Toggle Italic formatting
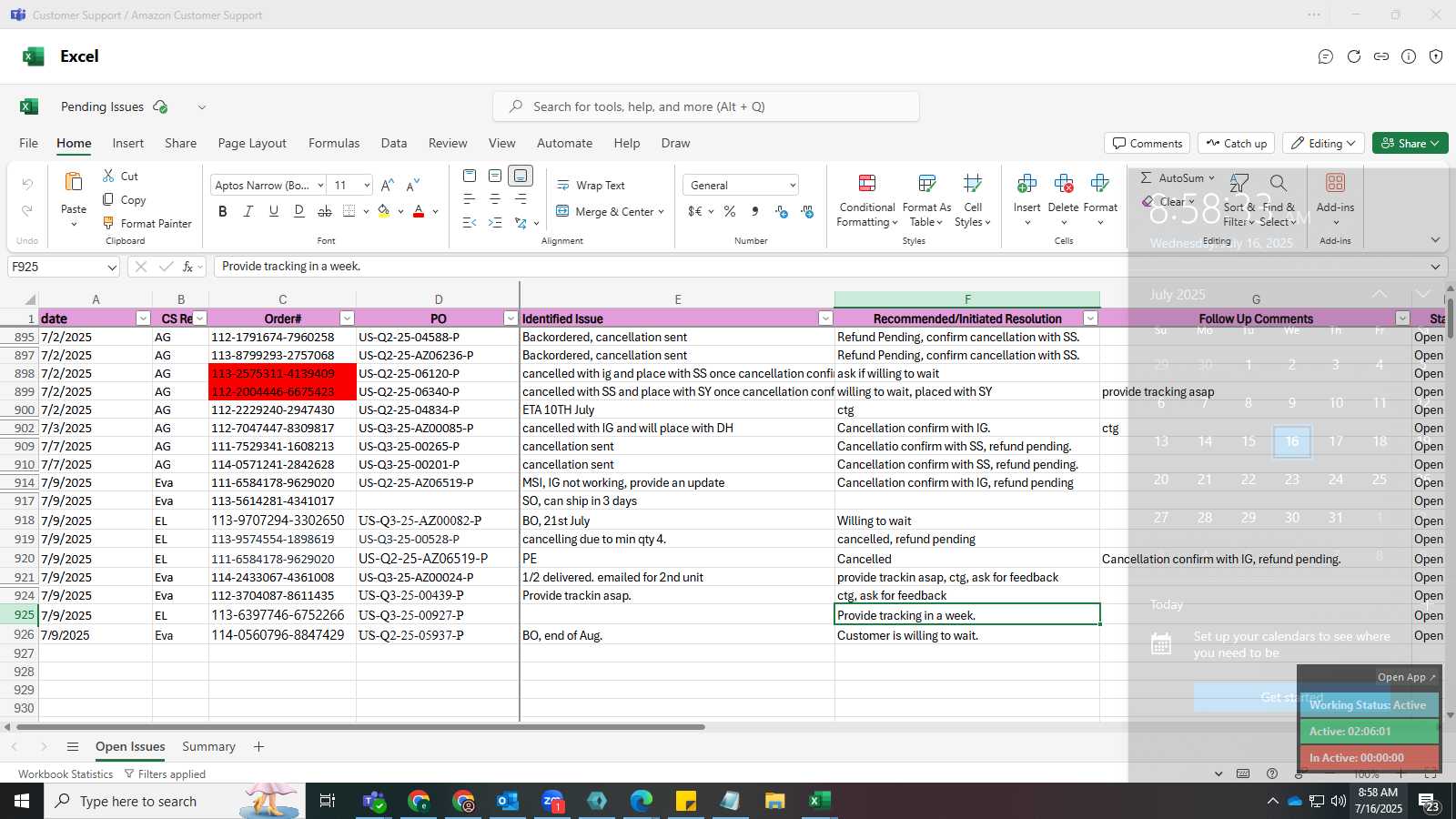This screenshot has width=1456, height=819. (x=248, y=211)
